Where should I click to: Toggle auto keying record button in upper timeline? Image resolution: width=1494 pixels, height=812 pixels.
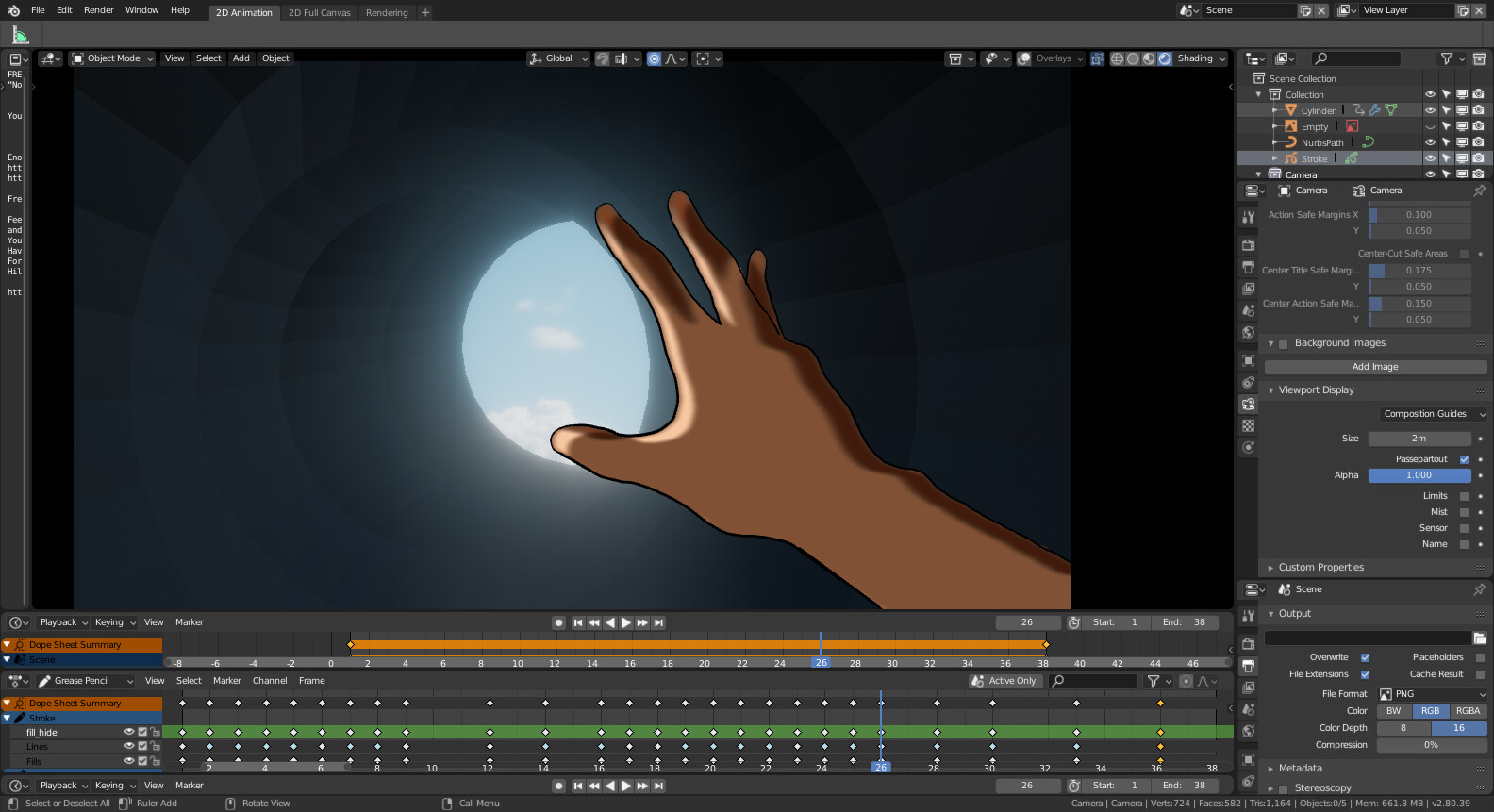click(x=558, y=622)
